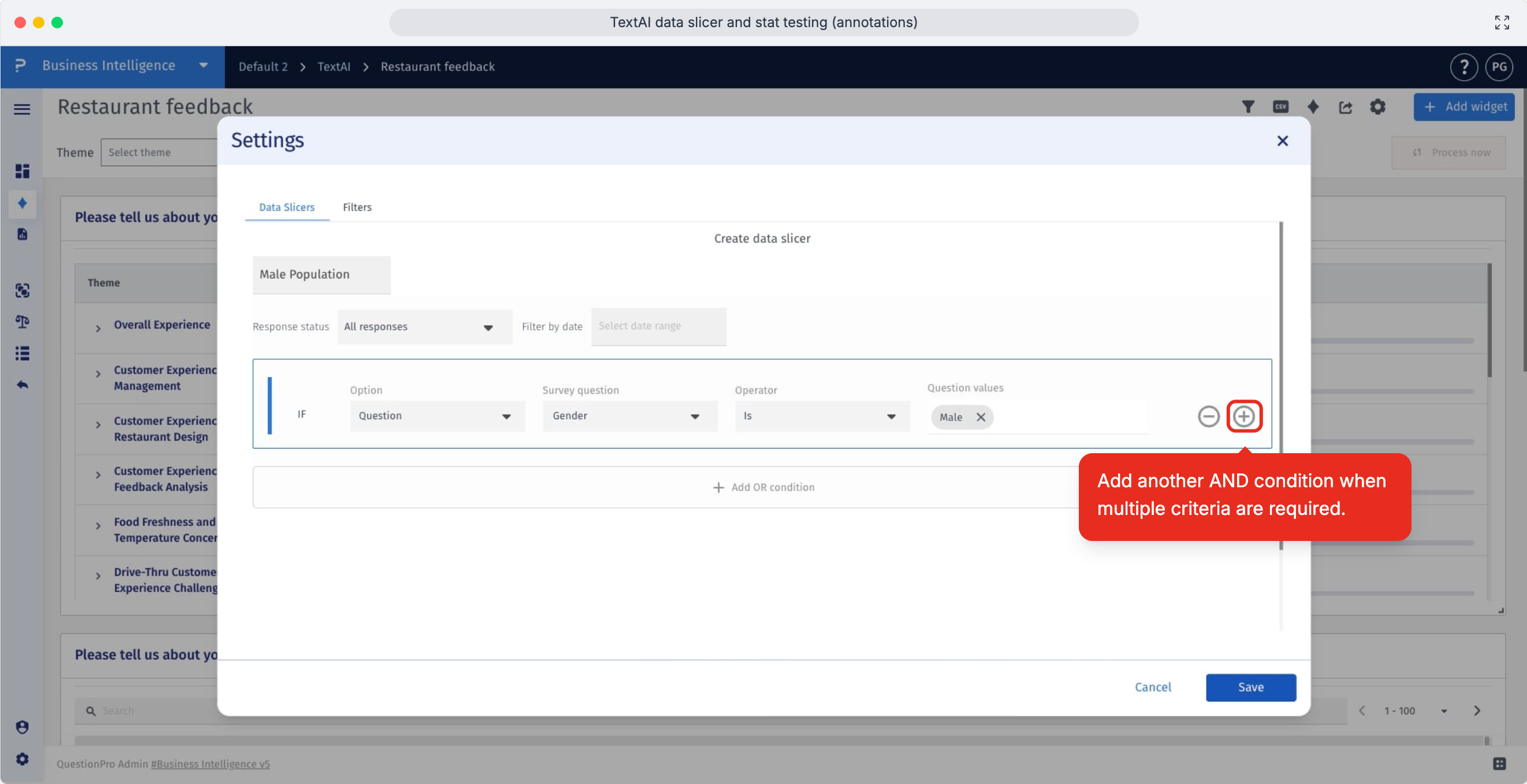Open dashboard grid icon in sidebar
This screenshot has width=1527, height=784.
22,171
